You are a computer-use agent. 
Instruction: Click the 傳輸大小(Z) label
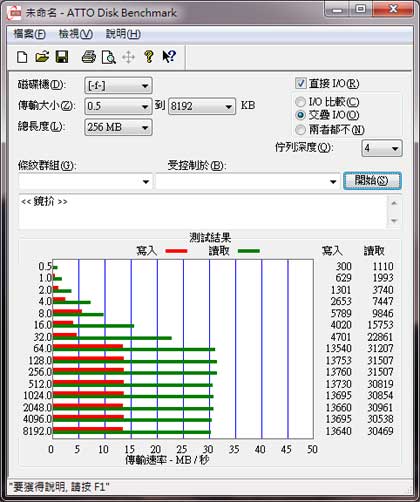[46, 106]
